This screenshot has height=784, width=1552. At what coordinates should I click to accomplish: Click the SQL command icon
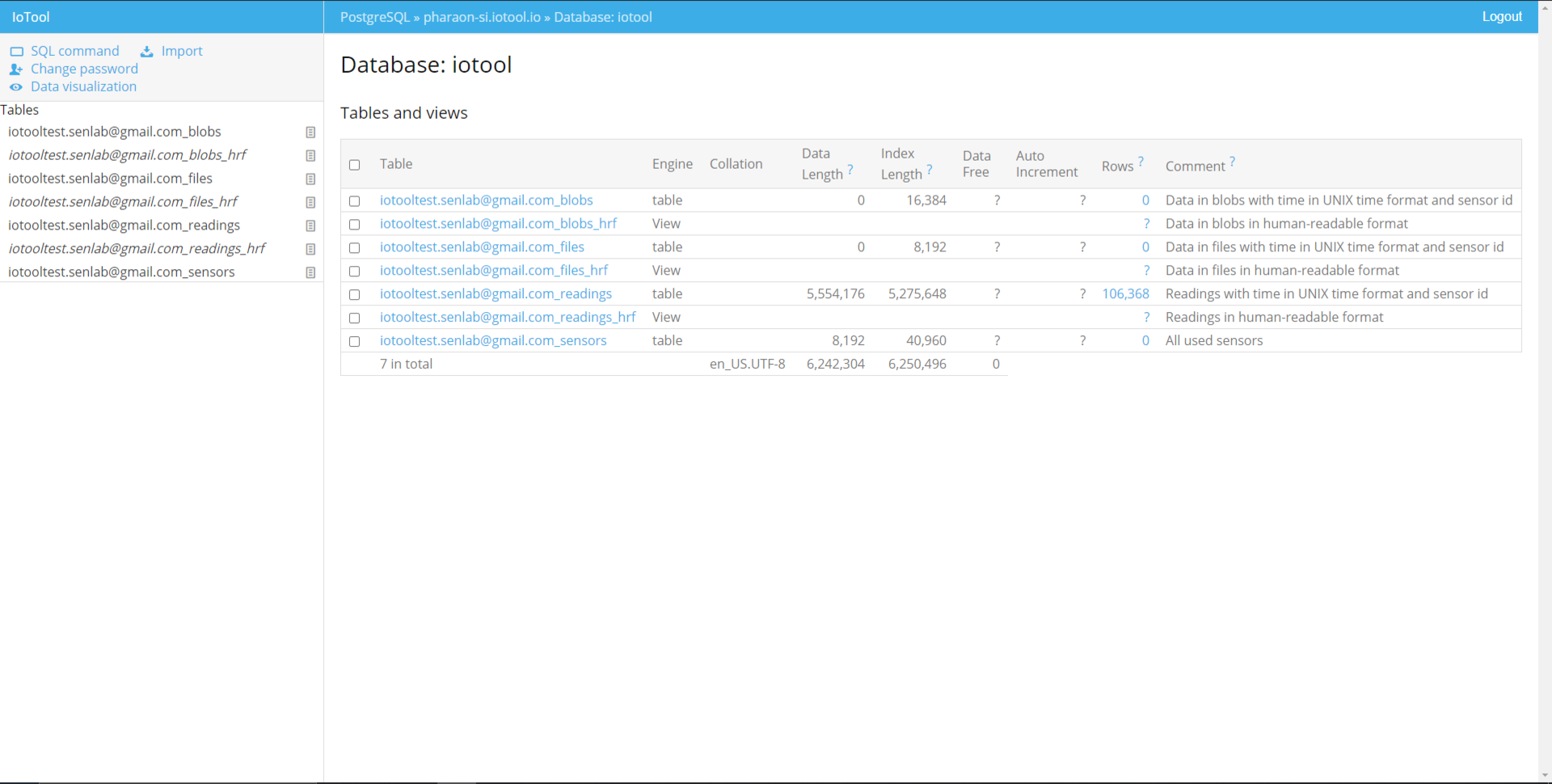pyautogui.click(x=16, y=52)
